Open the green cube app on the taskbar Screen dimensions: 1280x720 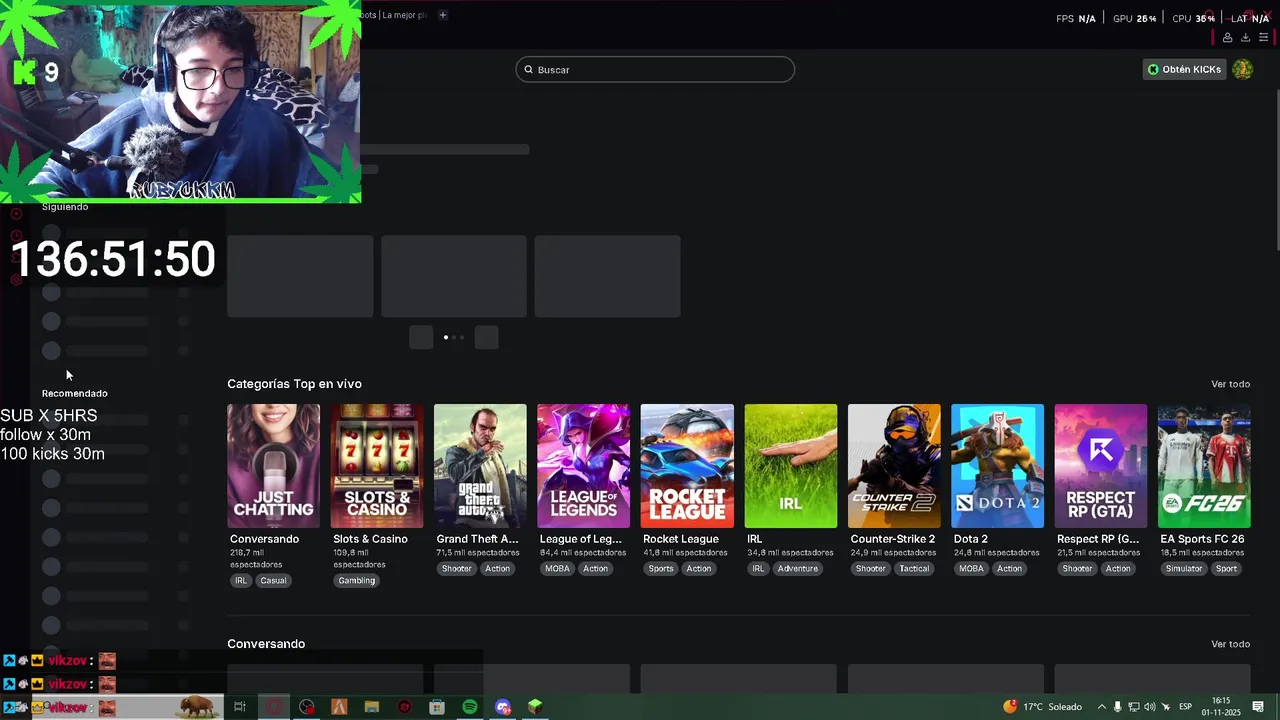[535, 707]
